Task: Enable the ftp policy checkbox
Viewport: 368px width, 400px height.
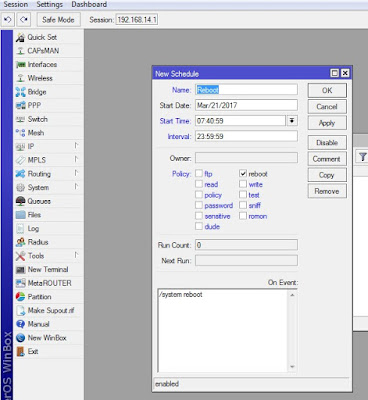Action: pyautogui.click(x=199, y=174)
